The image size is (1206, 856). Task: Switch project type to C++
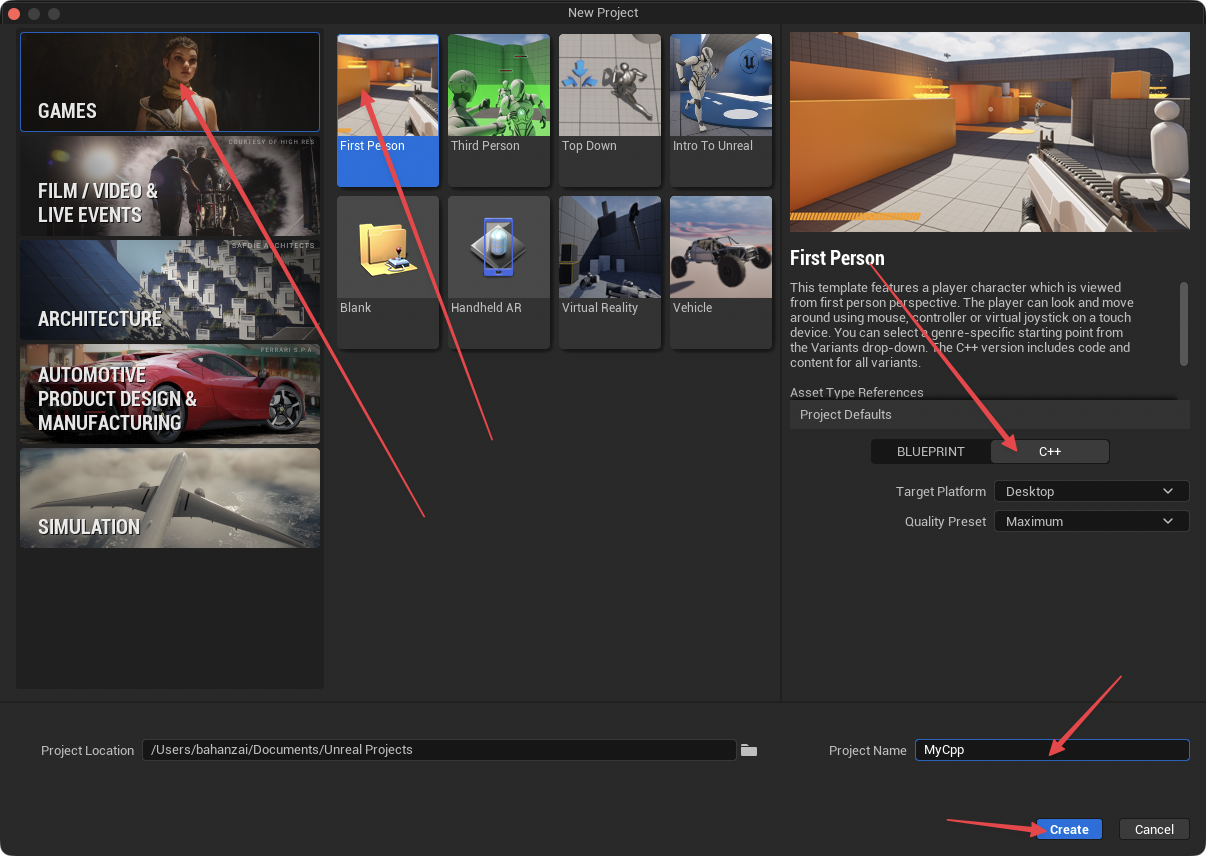1050,452
